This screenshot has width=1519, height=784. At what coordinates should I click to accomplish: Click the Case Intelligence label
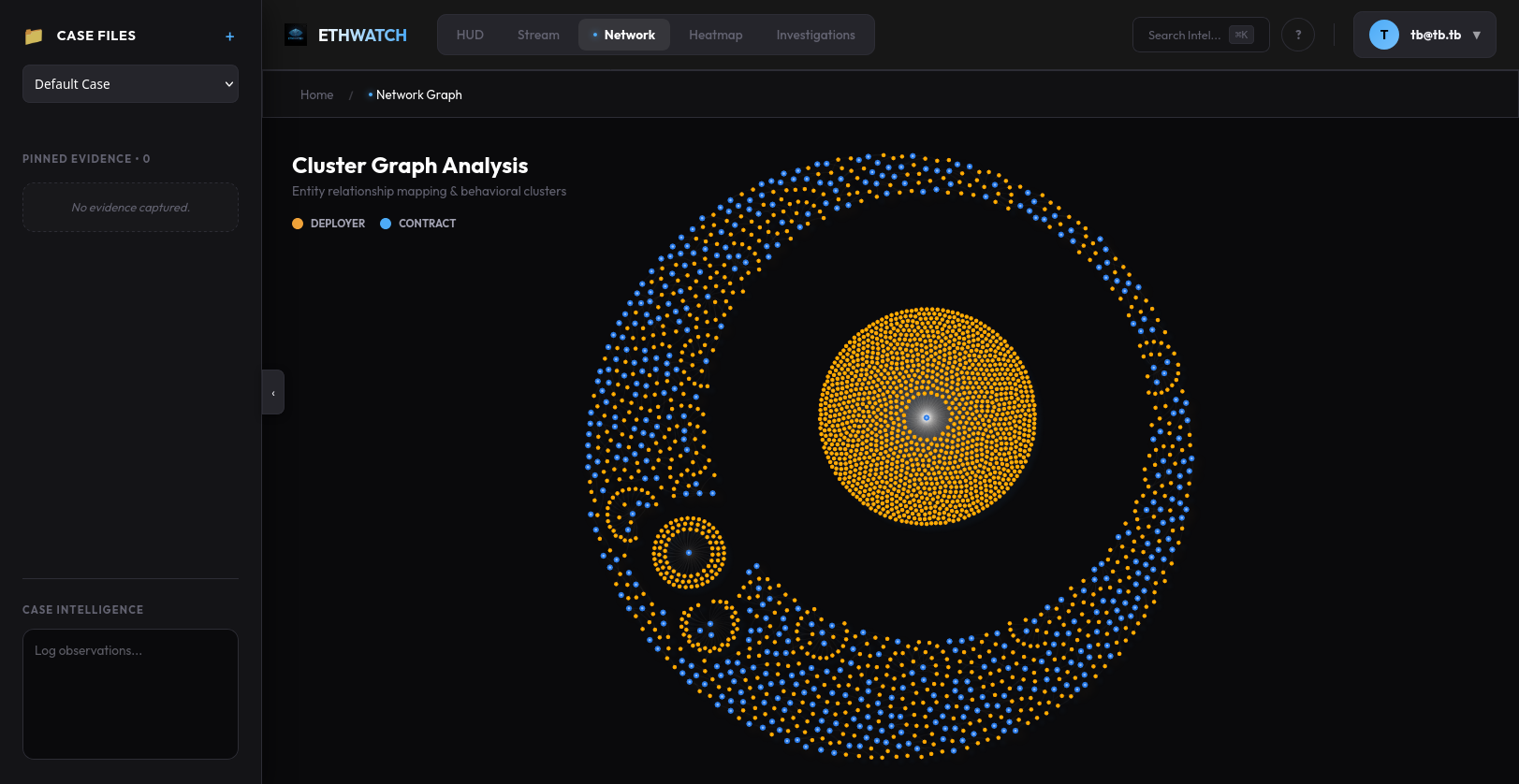pos(83,610)
